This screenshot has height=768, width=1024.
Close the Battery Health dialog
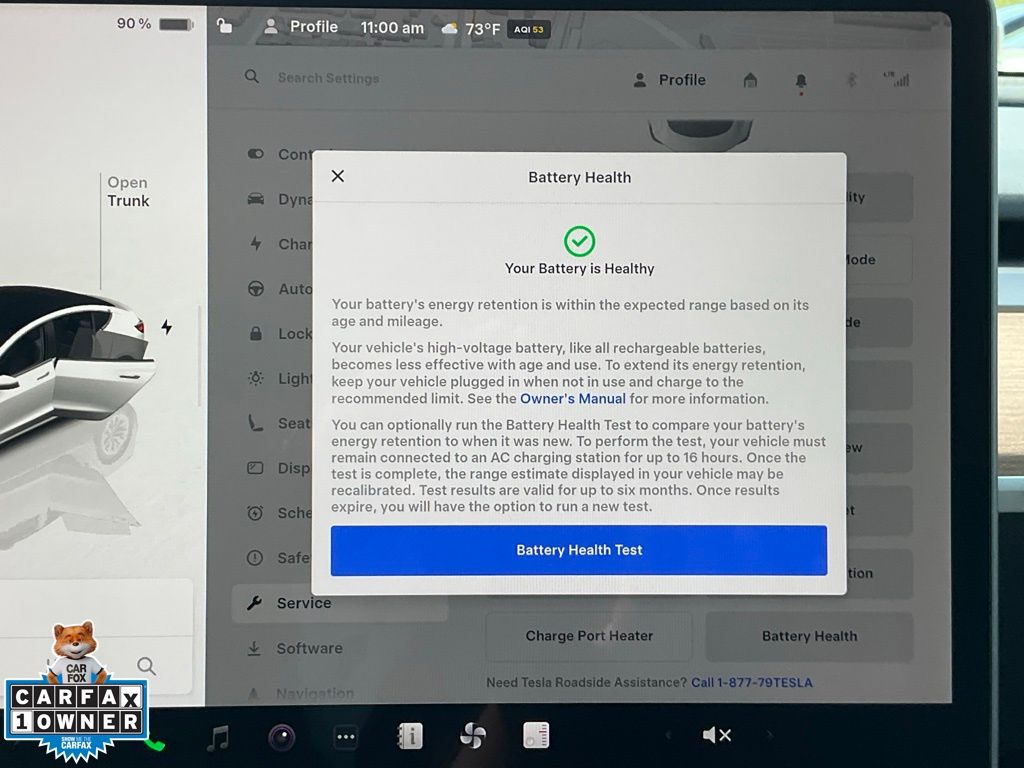coord(338,176)
